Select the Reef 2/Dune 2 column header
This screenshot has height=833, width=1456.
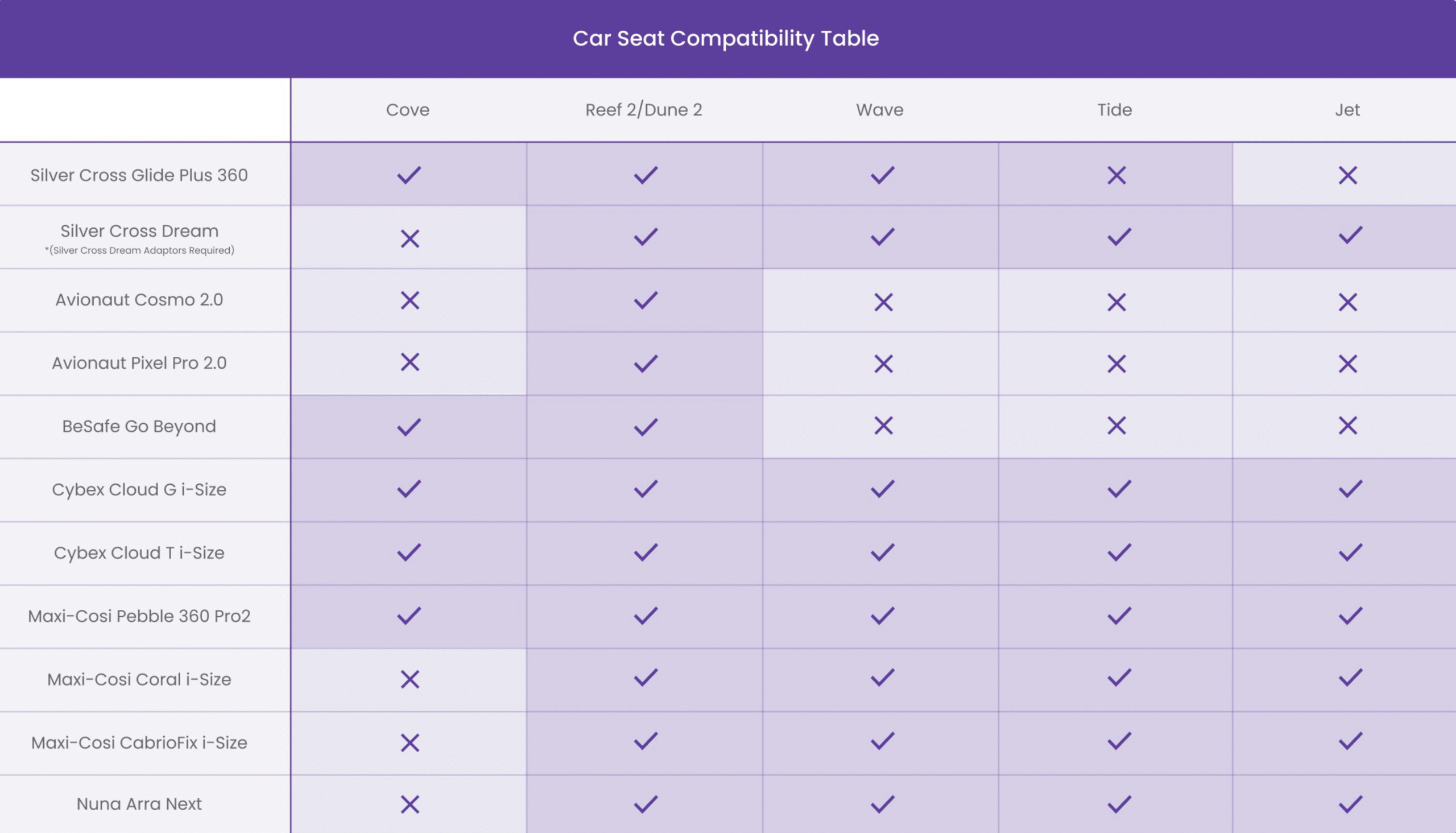click(643, 110)
